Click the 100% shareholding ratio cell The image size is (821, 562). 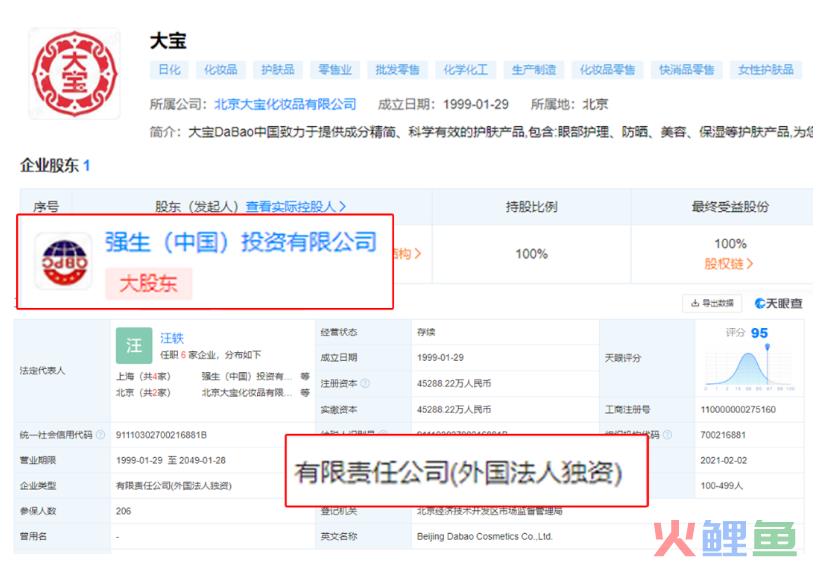pyautogui.click(x=531, y=254)
